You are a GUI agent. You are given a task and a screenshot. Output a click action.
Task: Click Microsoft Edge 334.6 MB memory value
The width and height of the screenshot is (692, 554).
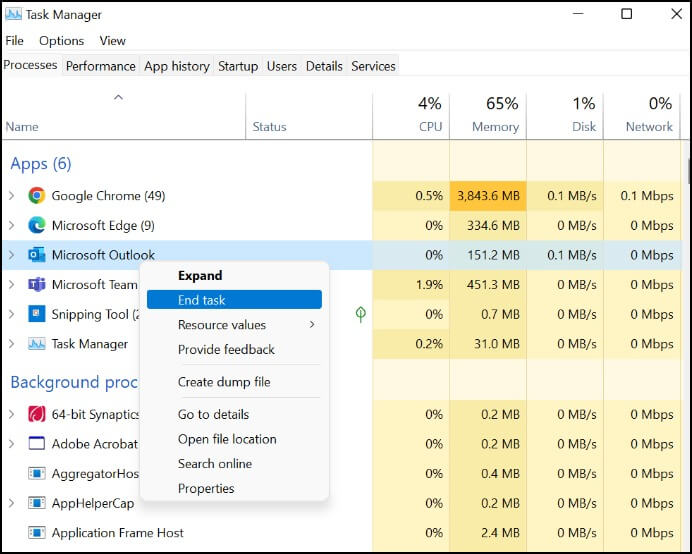point(493,225)
